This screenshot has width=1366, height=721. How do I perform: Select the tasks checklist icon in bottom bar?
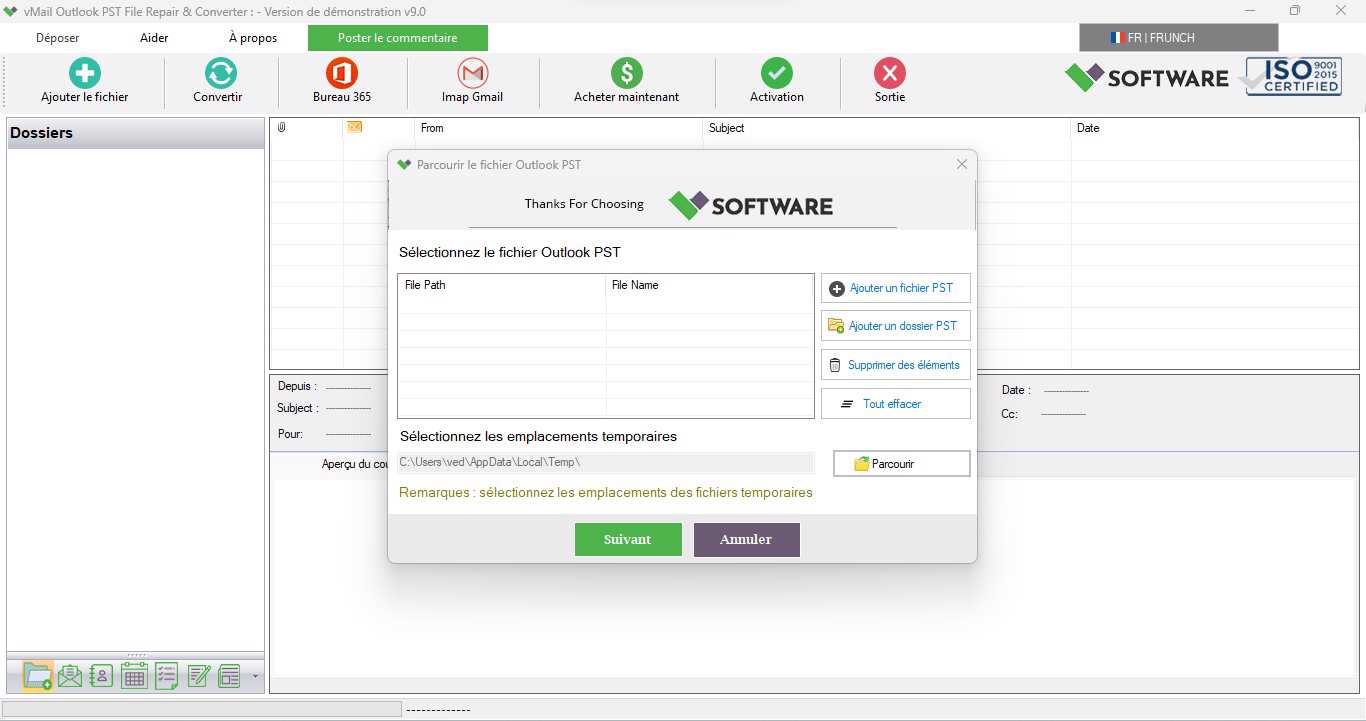pos(167,676)
